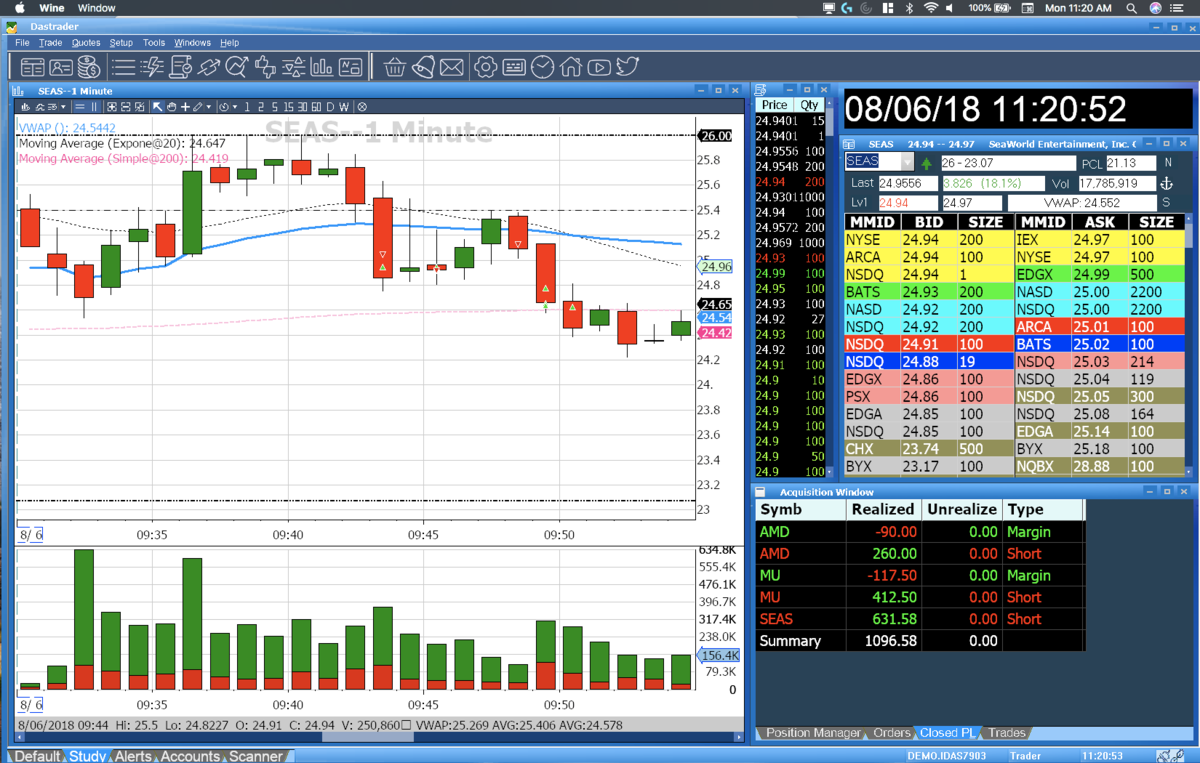Screen dimensions: 1200x763
Task: Select the hand pan tool in chart
Action: (x=171, y=107)
